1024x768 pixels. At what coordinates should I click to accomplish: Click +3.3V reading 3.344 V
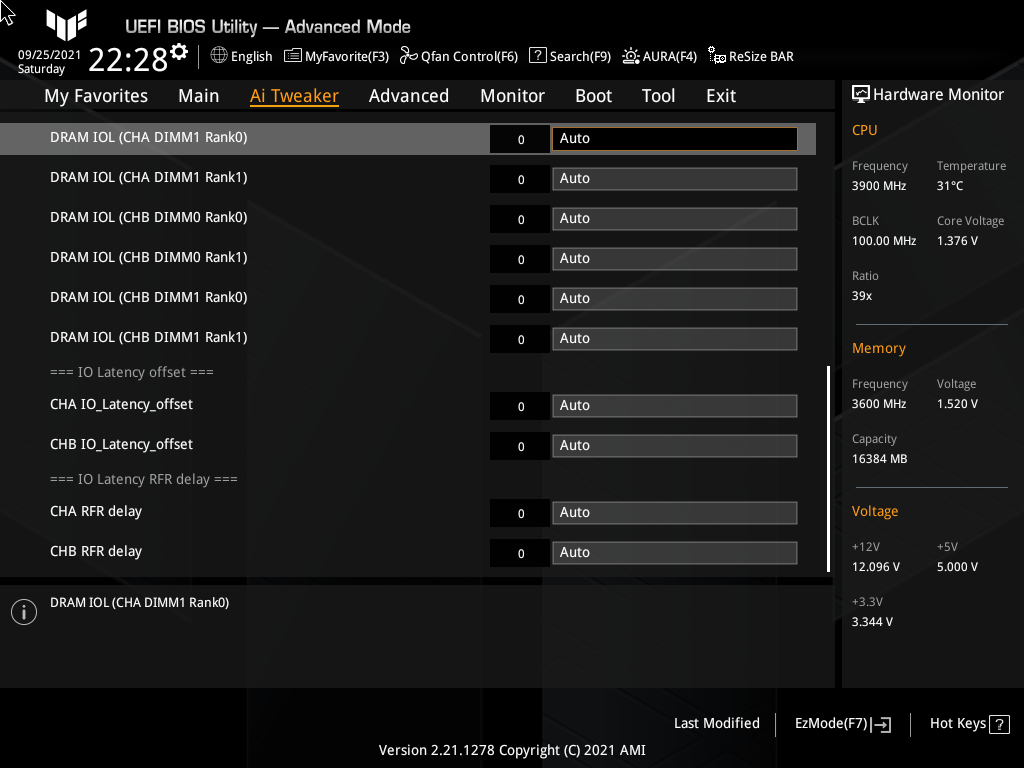[x=872, y=622]
